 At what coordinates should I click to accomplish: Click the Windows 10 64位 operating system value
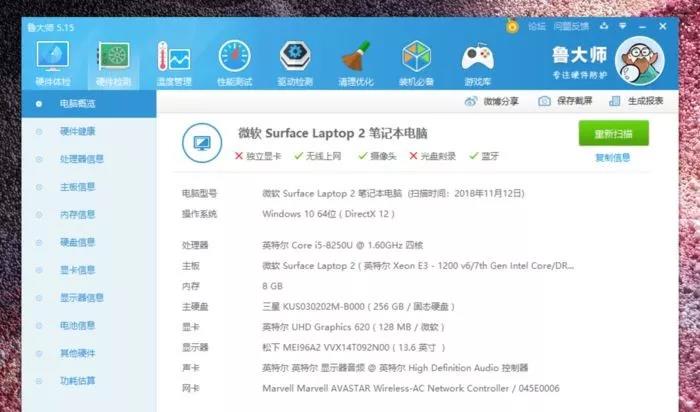[x=329, y=214]
